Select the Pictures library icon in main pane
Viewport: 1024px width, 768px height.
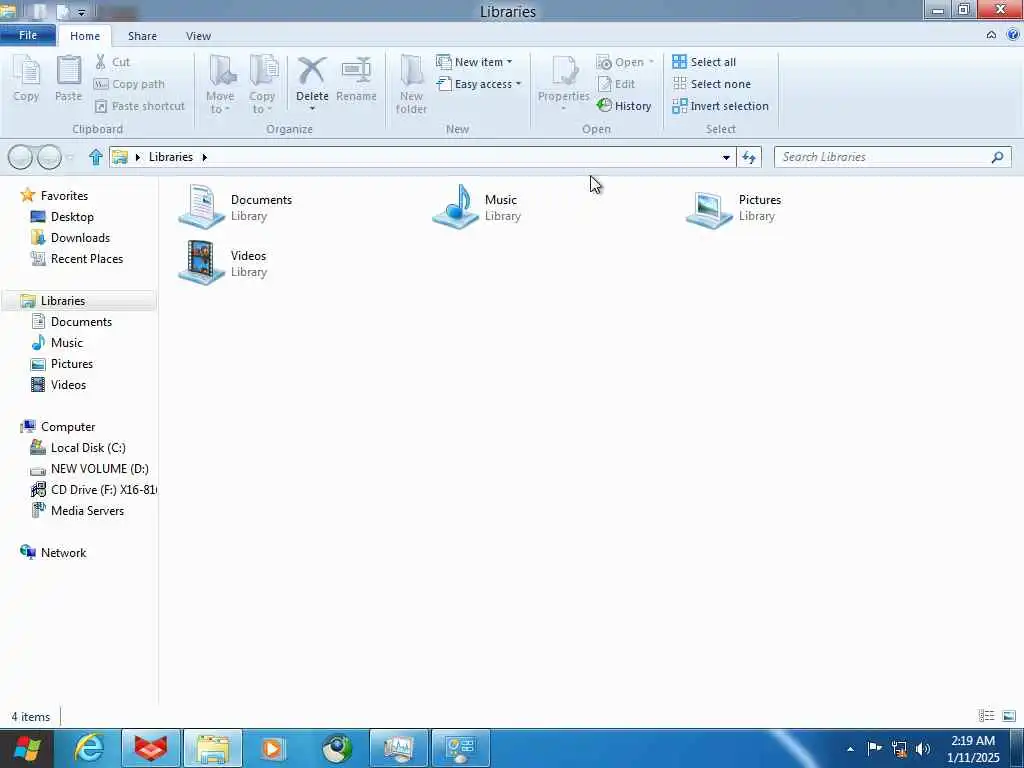tap(709, 209)
